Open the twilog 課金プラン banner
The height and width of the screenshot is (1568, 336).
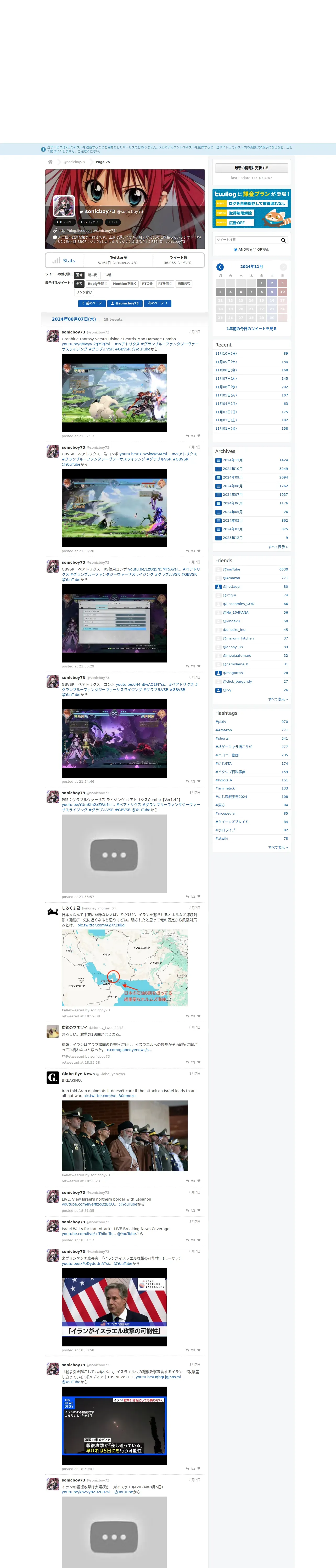252,208
